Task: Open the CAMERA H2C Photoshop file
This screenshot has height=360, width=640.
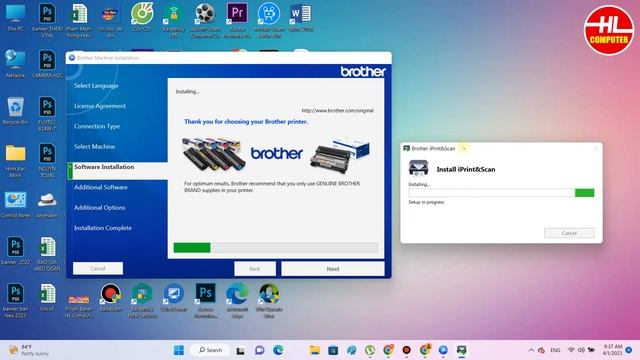Action: 47,64
